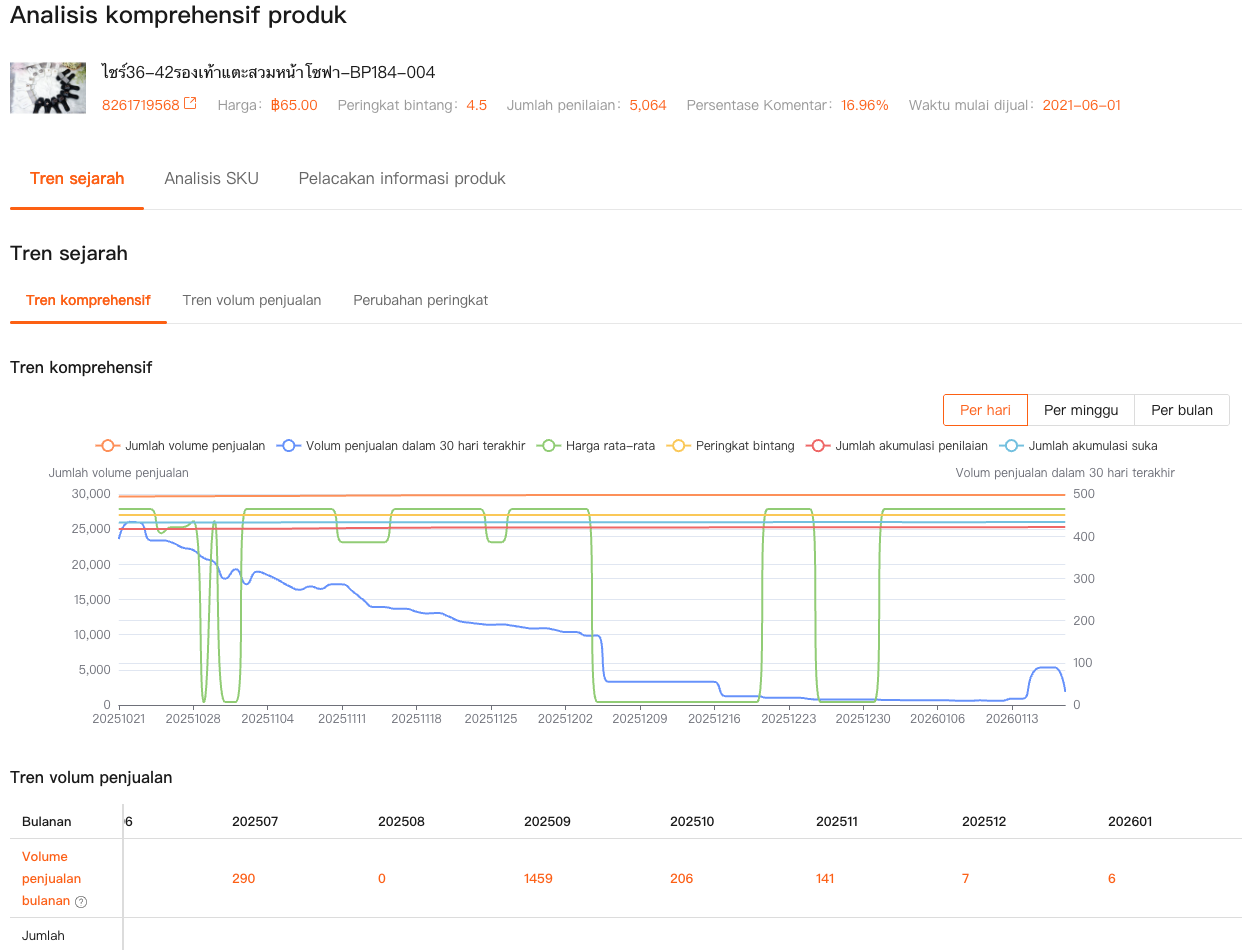Switch chart to Per bulan
Screen dimensions: 1248x950
(1182, 410)
